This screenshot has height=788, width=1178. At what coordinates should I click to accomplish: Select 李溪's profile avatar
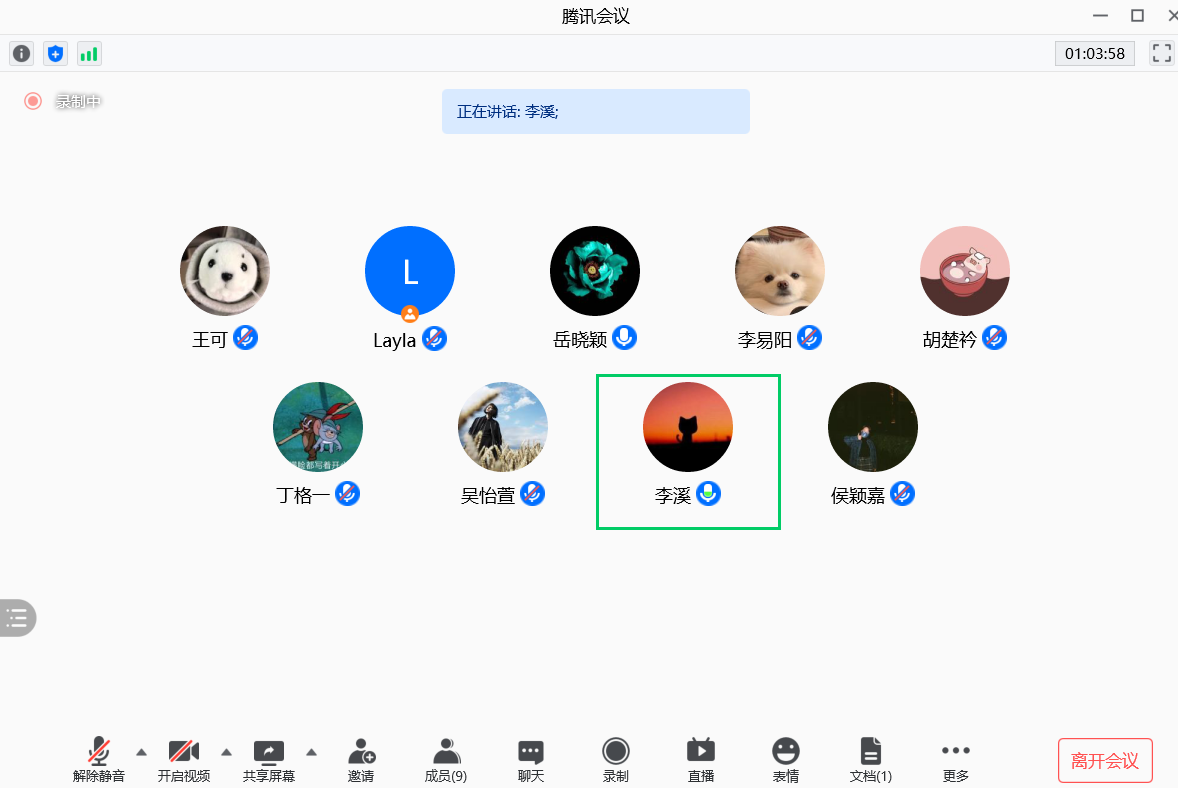tap(687, 427)
